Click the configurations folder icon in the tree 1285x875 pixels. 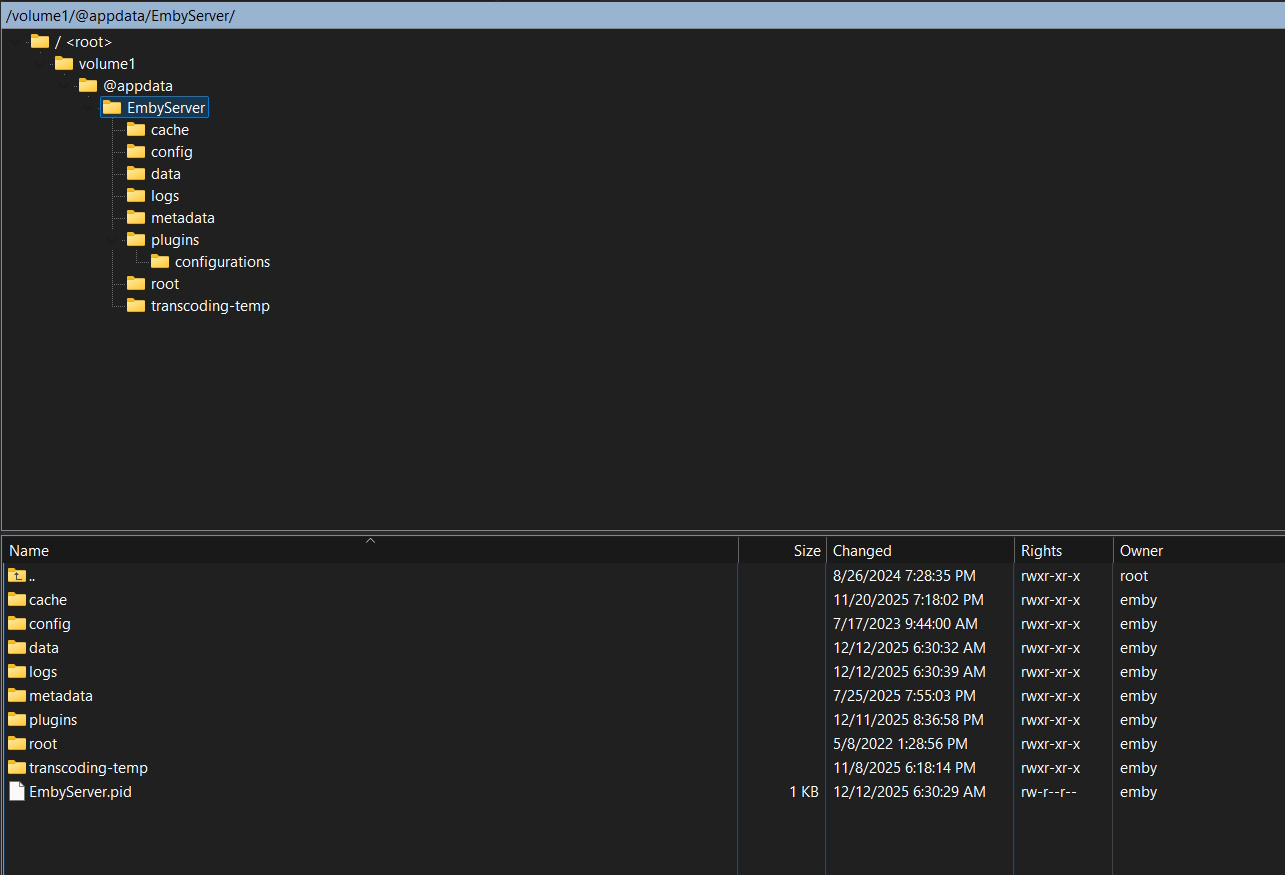click(x=160, y=261)
